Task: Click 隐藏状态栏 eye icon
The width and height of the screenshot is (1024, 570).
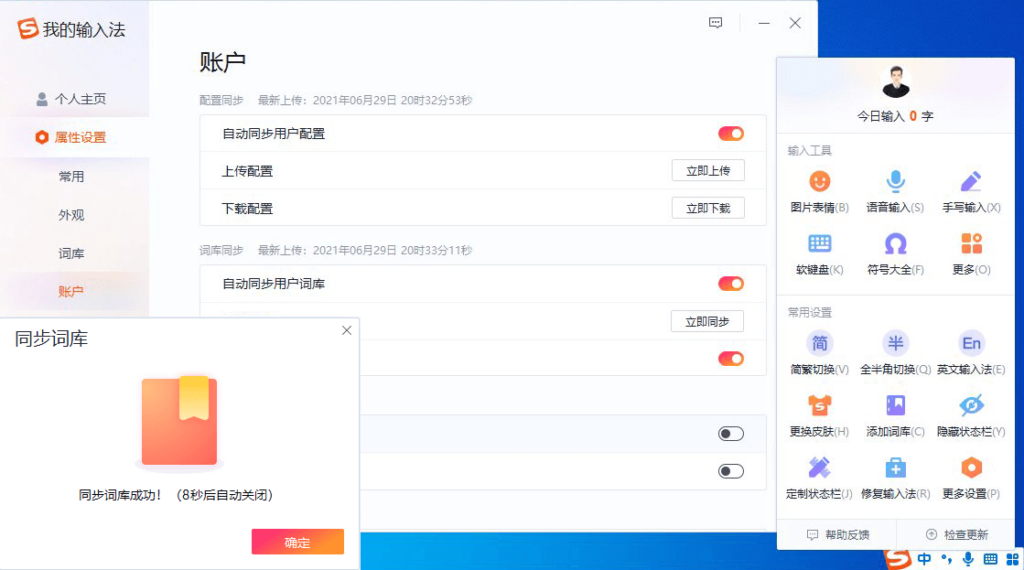Action: coord(970,406)
